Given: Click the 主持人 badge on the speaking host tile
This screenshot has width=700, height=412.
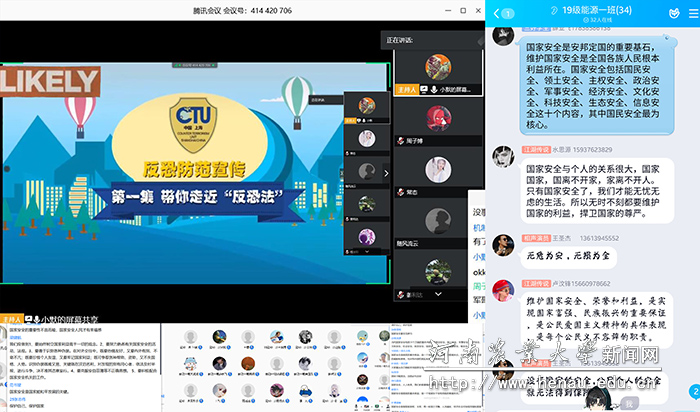Looking at the screenshot, I should 406,90.
